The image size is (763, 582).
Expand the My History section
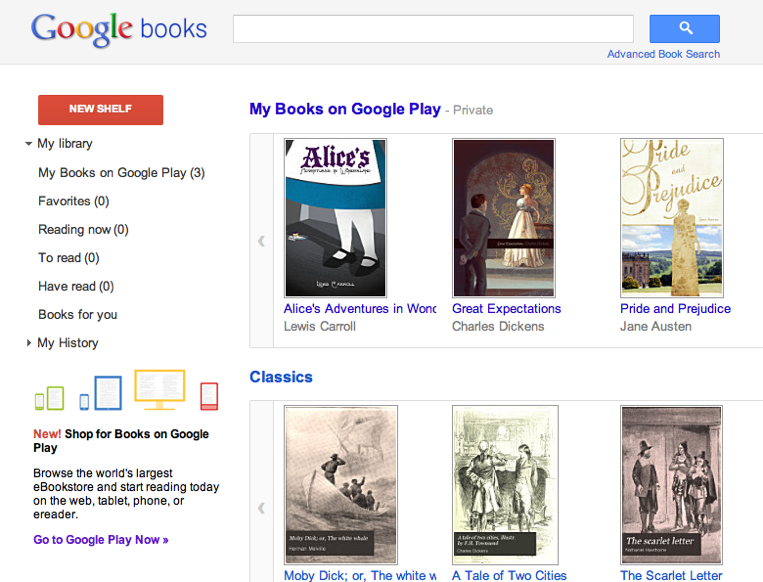(29, 343)
